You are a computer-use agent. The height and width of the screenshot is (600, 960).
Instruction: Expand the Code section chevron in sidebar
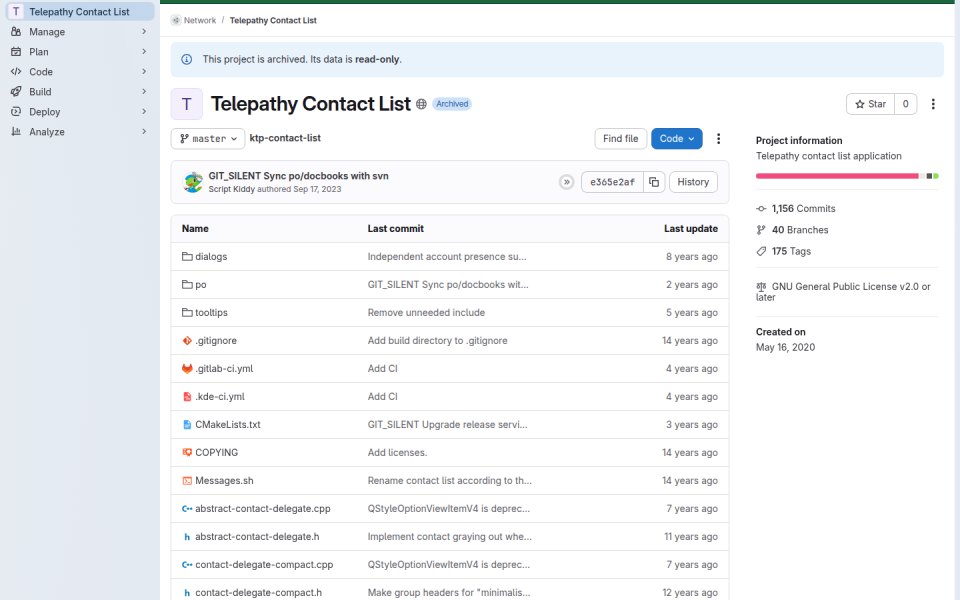pyautogui.click(x=144, y=72)
